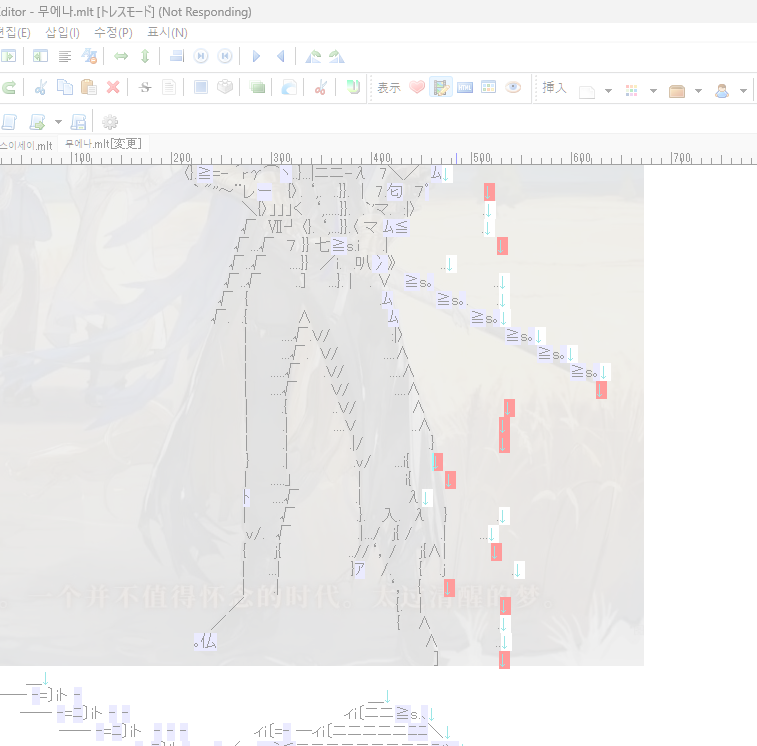Click the vertical flip arrows icon
The height and width of the screenshot is (746, 757).
145,56
